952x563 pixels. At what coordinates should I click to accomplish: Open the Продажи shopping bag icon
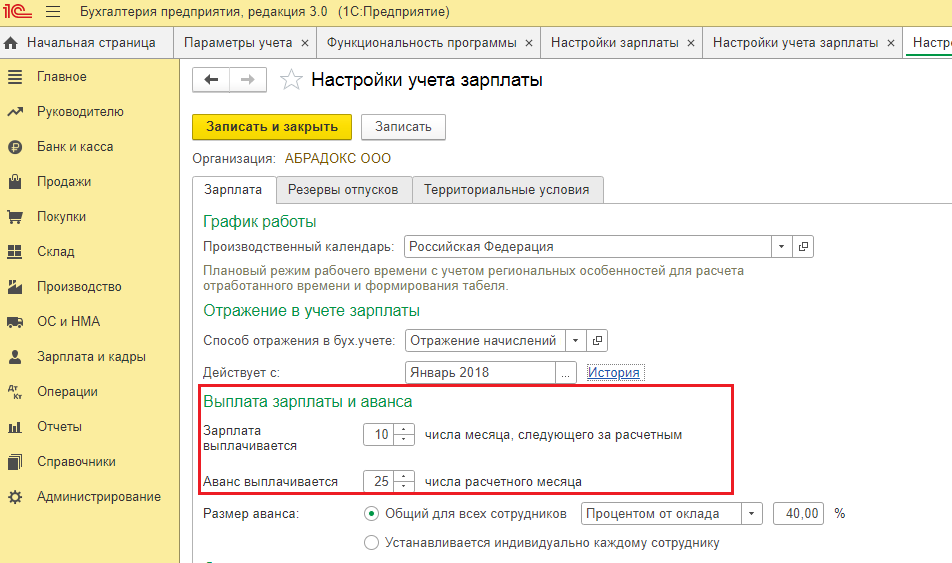tap(15, 182)
